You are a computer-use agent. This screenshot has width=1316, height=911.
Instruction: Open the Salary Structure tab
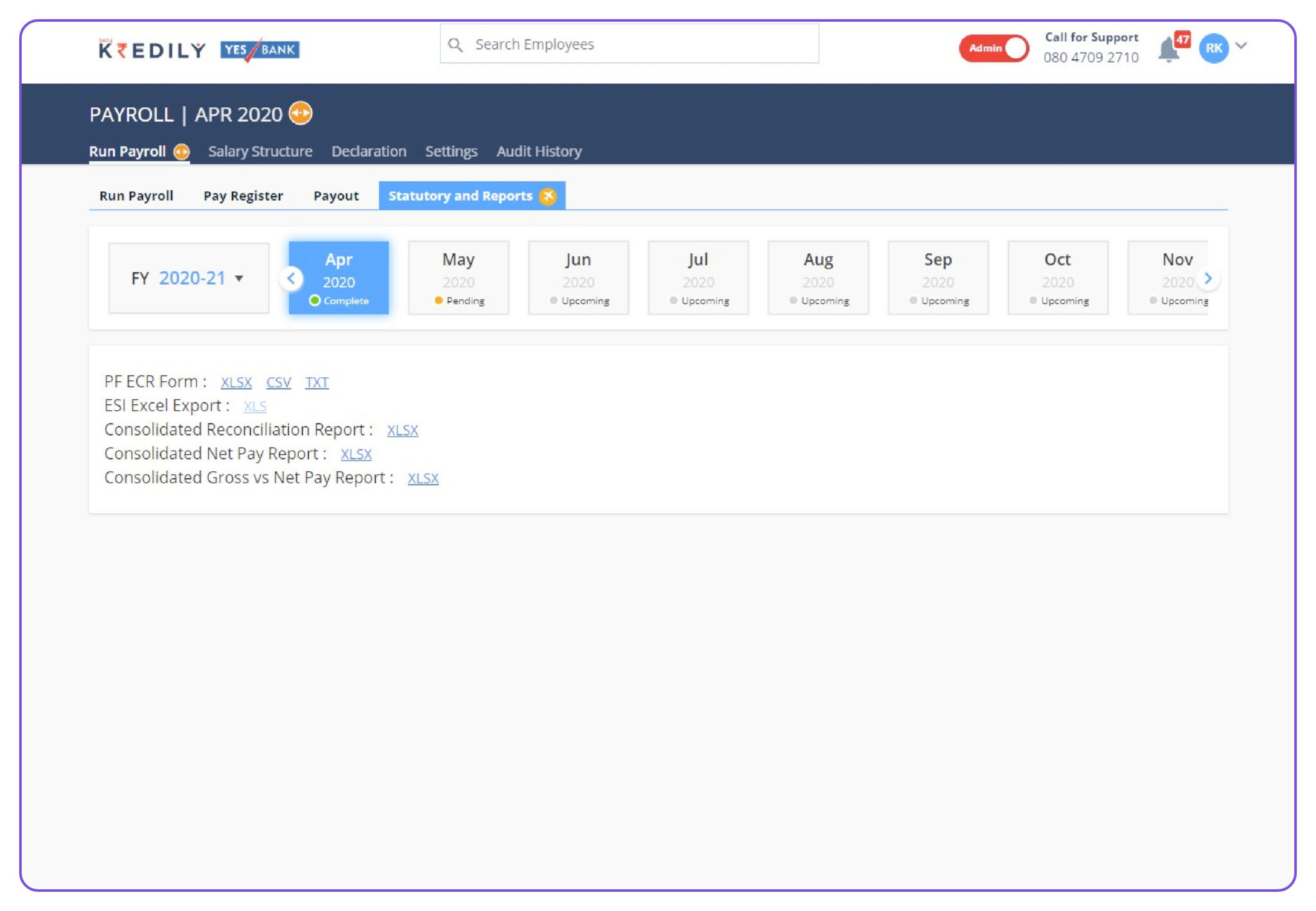tap(260, 152)
